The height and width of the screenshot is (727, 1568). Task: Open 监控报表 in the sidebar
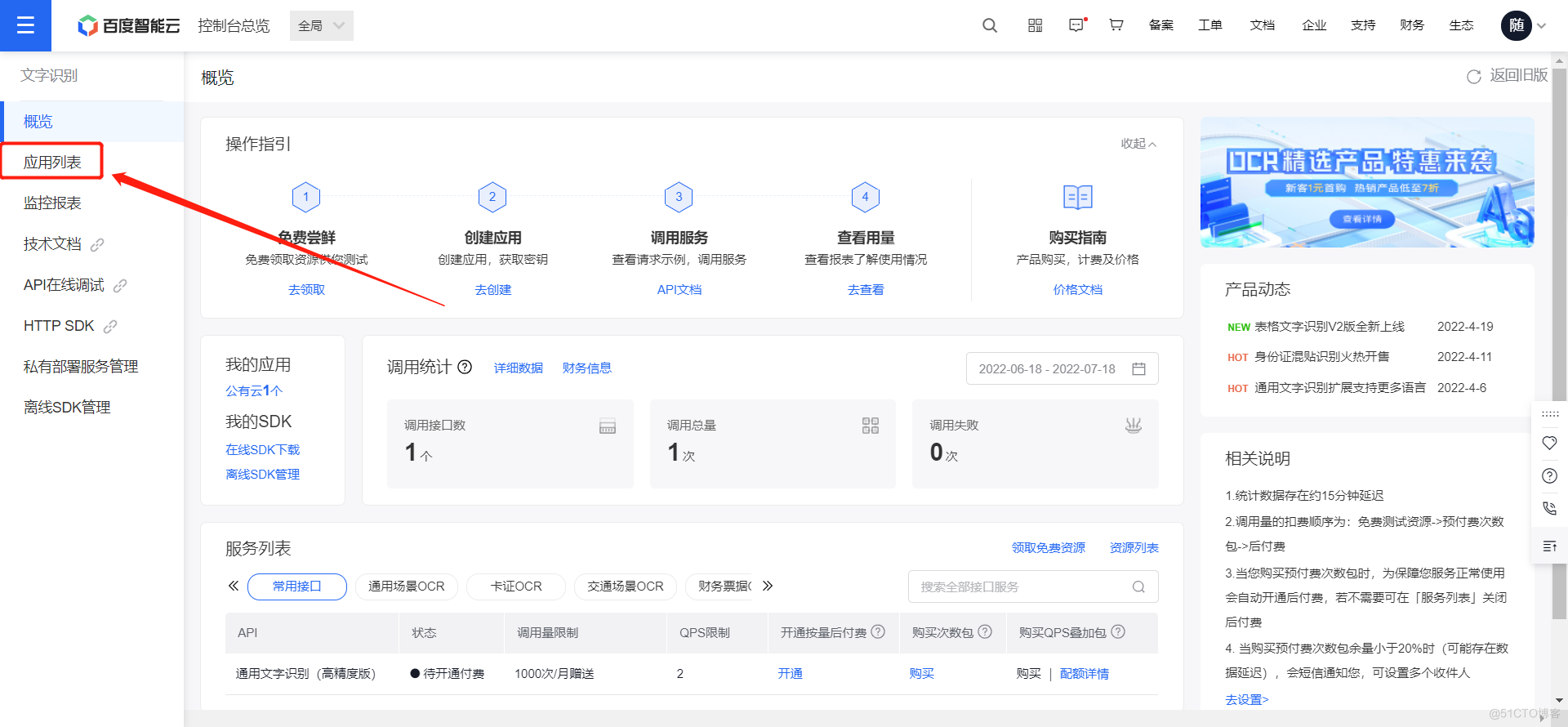coord(52,203)
